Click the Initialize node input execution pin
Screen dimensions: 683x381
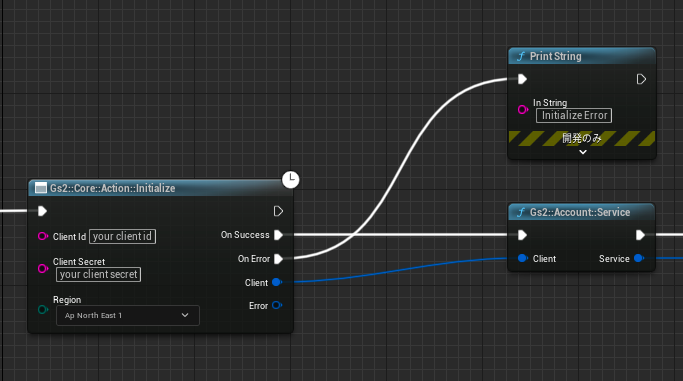click(x=42, y=211)
